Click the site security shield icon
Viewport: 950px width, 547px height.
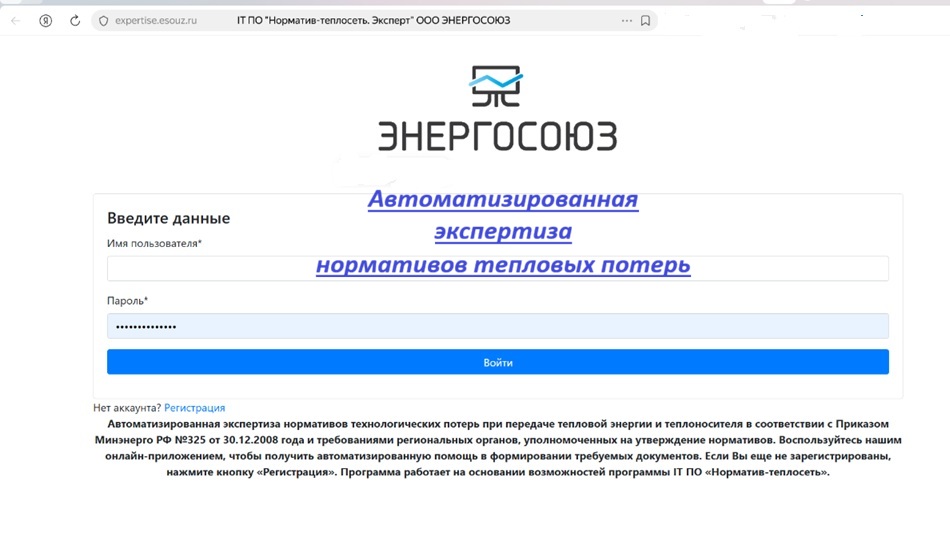click(x=104, y=21)
